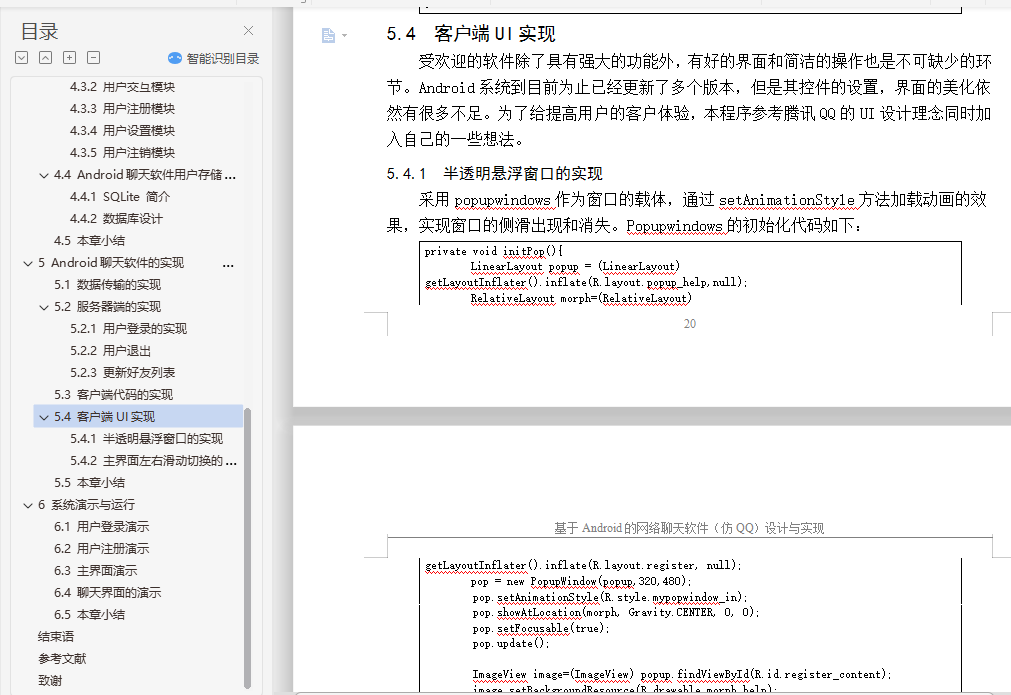Go to 6.3 主界面演示
The image size is (1011, 695).
click(x=95, y=571)
